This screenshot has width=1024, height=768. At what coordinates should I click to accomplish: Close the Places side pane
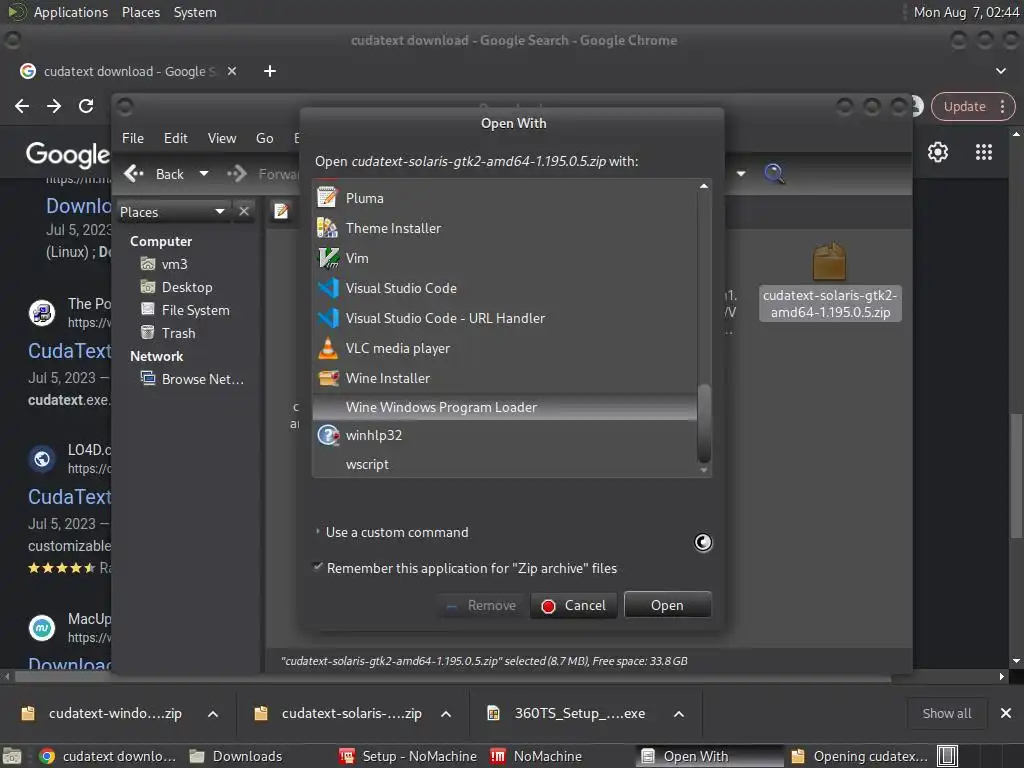click(244, 211)
